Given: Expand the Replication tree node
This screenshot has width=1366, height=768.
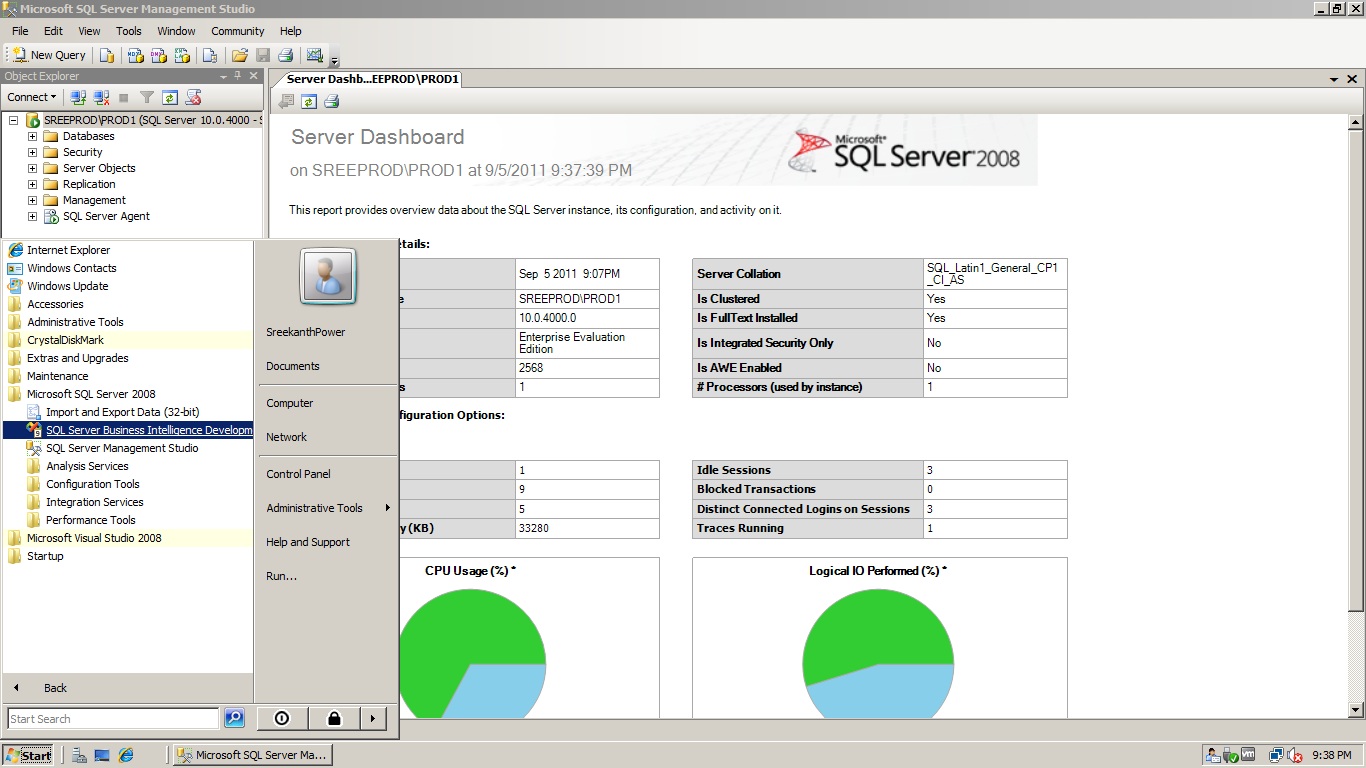Looking at the screenshot, I should click(x=32, y=184).
